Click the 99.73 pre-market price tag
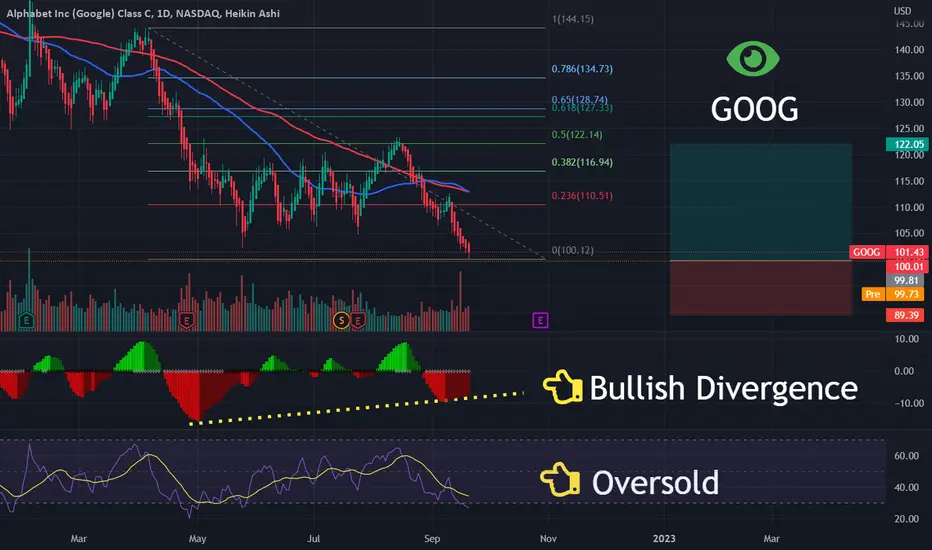 click(907, 294)
